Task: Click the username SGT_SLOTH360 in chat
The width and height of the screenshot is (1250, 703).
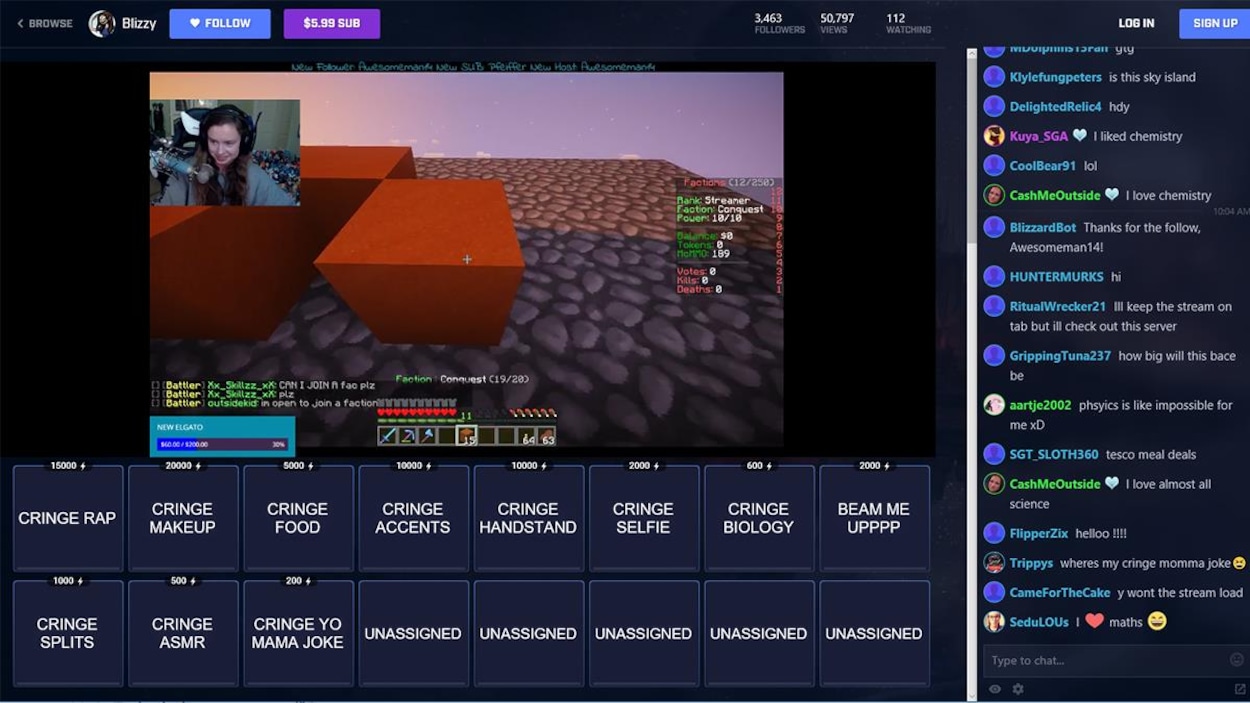Action: coord(1054,454)
